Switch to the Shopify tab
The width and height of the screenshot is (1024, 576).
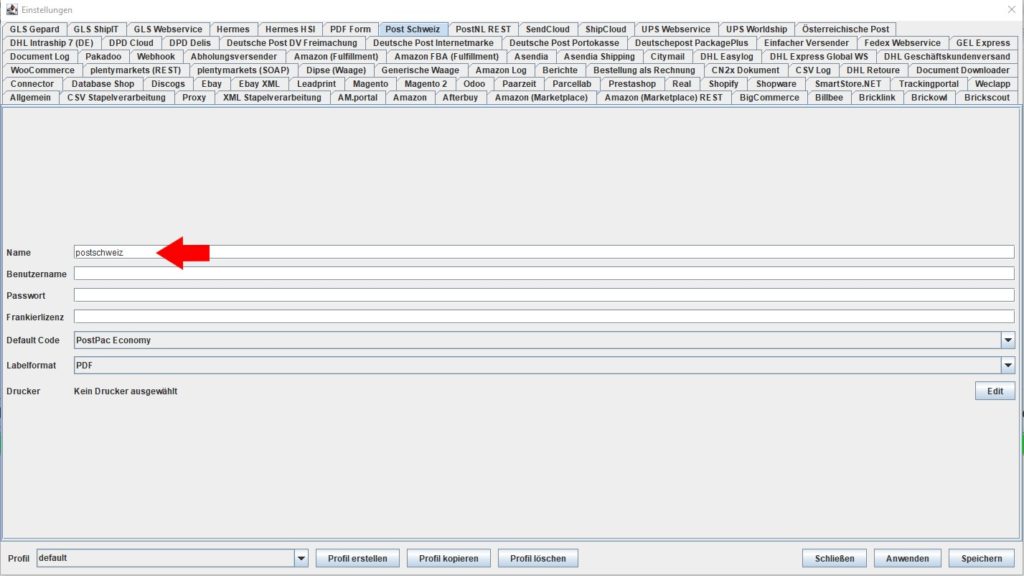[x=723, y=84]
